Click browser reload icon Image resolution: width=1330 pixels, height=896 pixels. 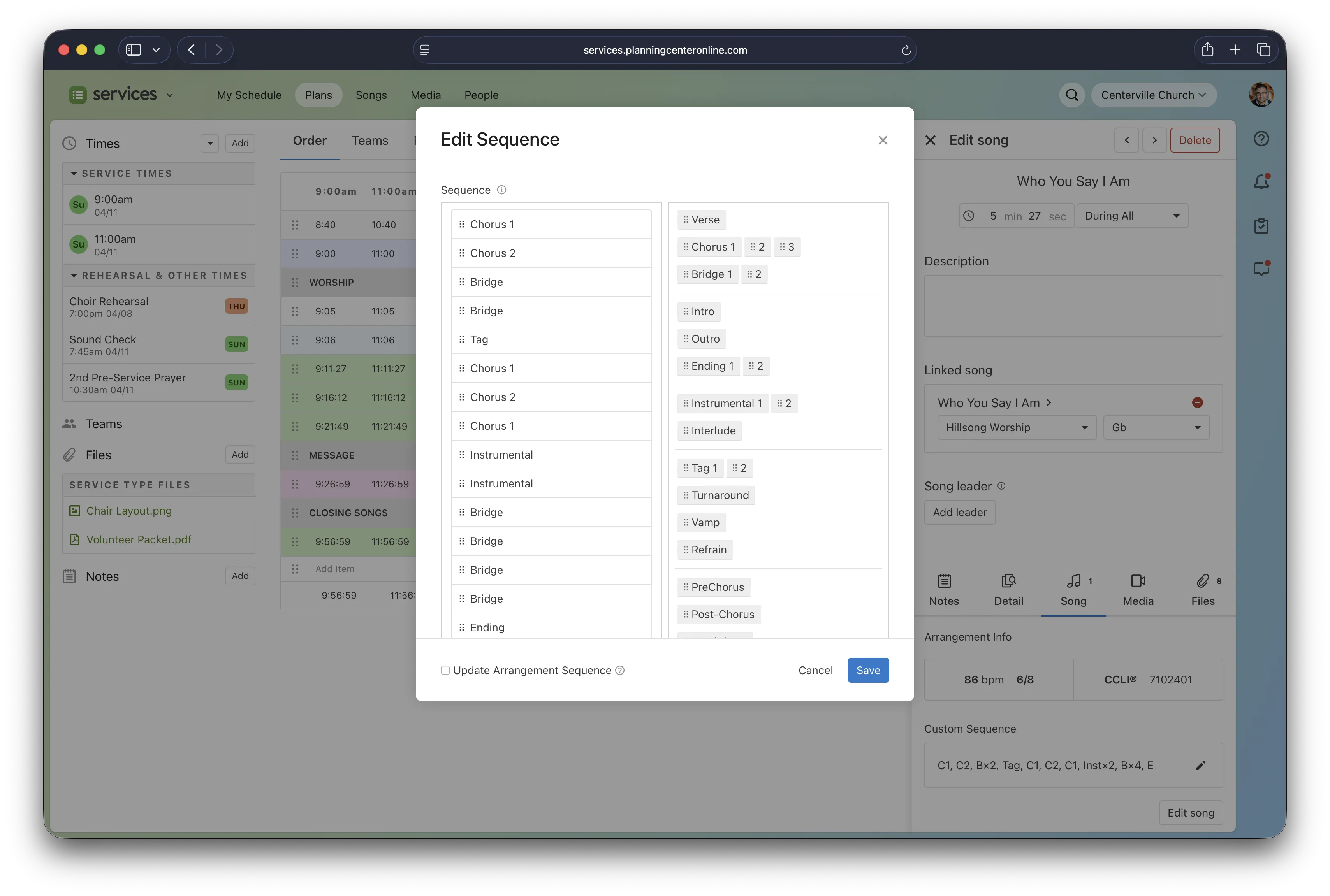click(905, 50)
